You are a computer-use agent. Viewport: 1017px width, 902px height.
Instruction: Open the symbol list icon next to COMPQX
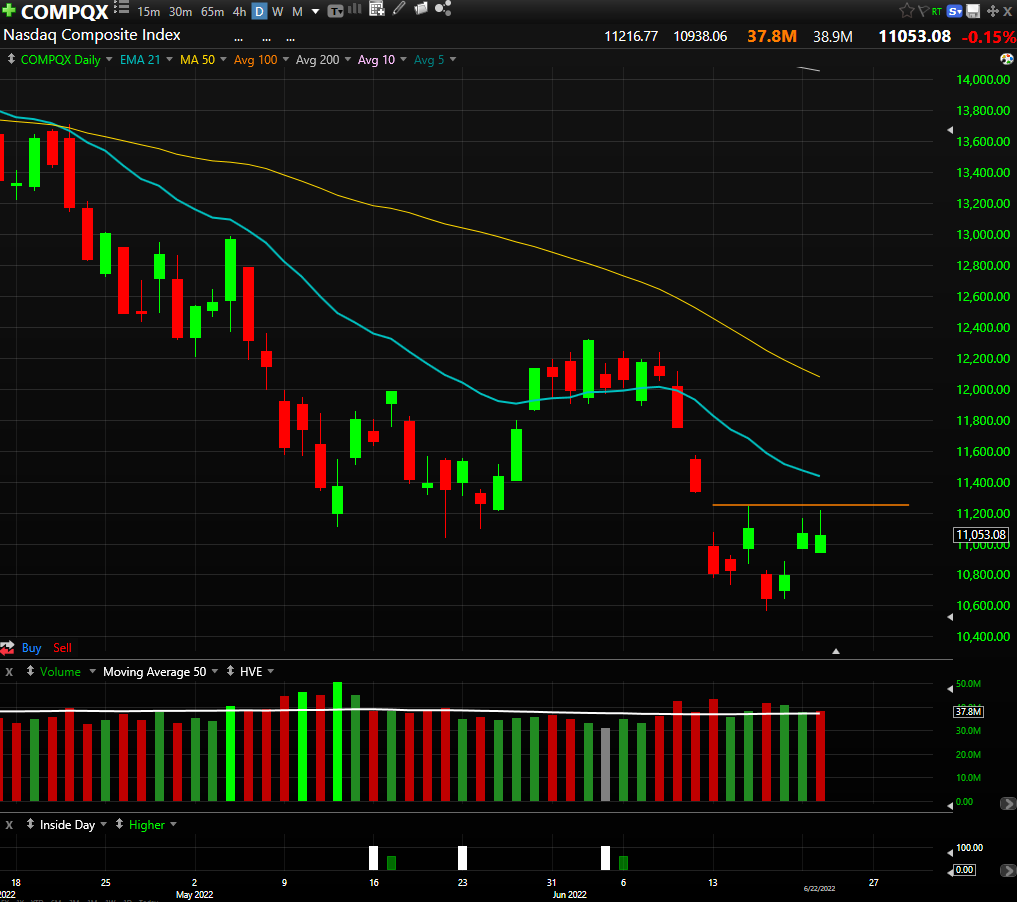[x=121, y=8]
